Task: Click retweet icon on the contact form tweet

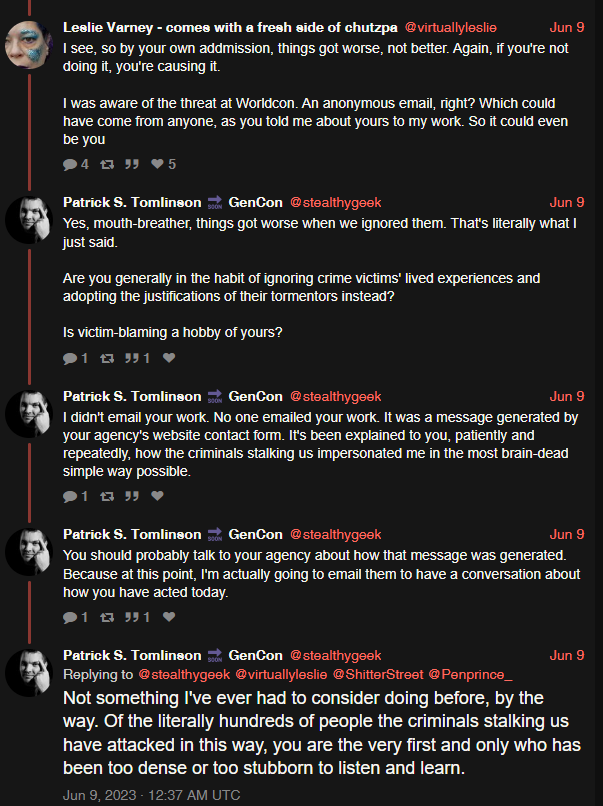Action: [107, 496]
